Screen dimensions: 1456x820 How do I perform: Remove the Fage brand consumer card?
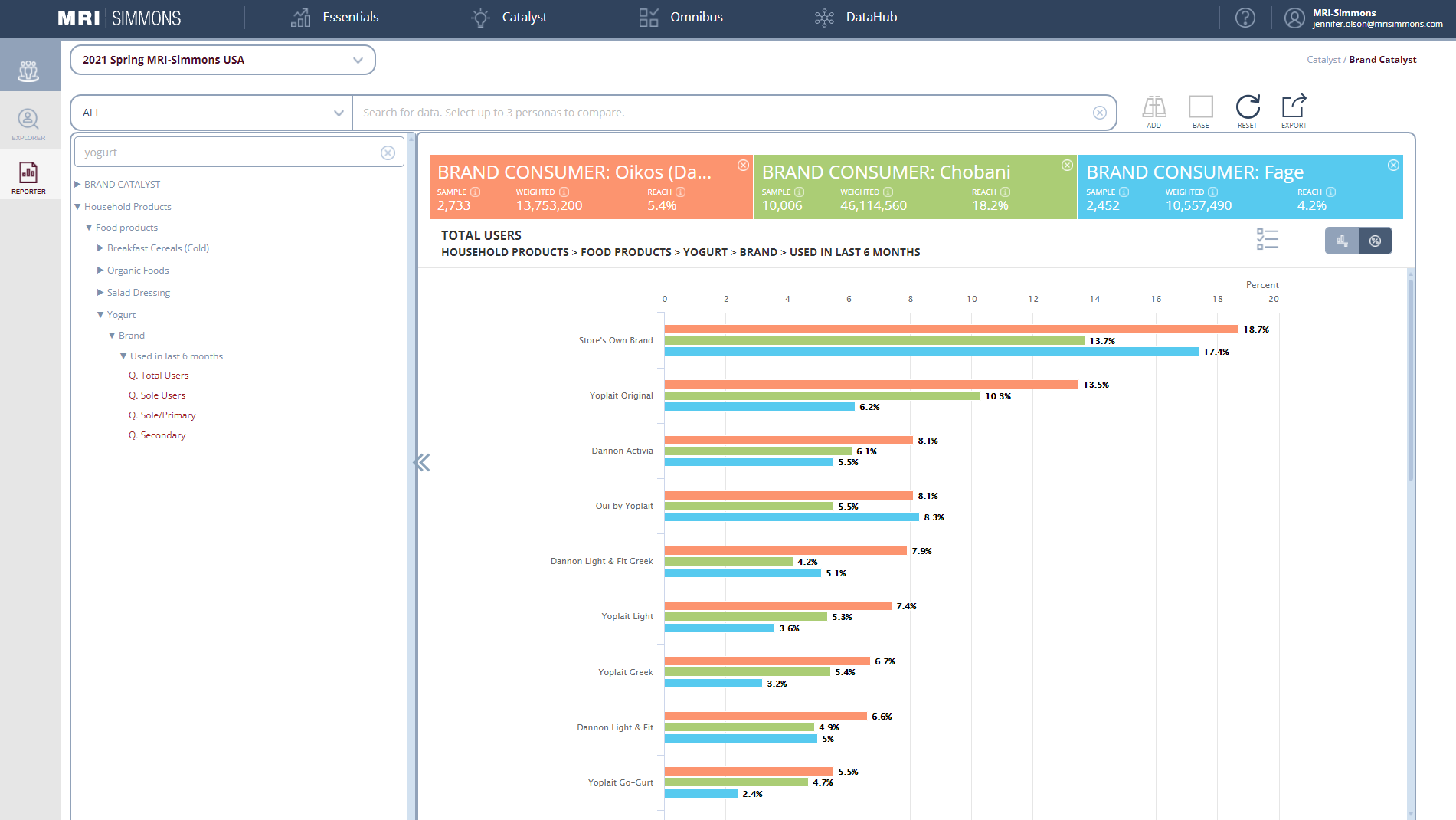1393,166
